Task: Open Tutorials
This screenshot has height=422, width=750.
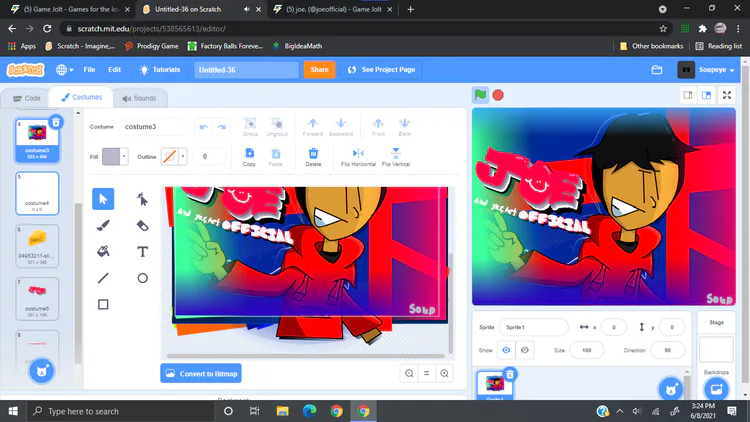Action: 160,70
